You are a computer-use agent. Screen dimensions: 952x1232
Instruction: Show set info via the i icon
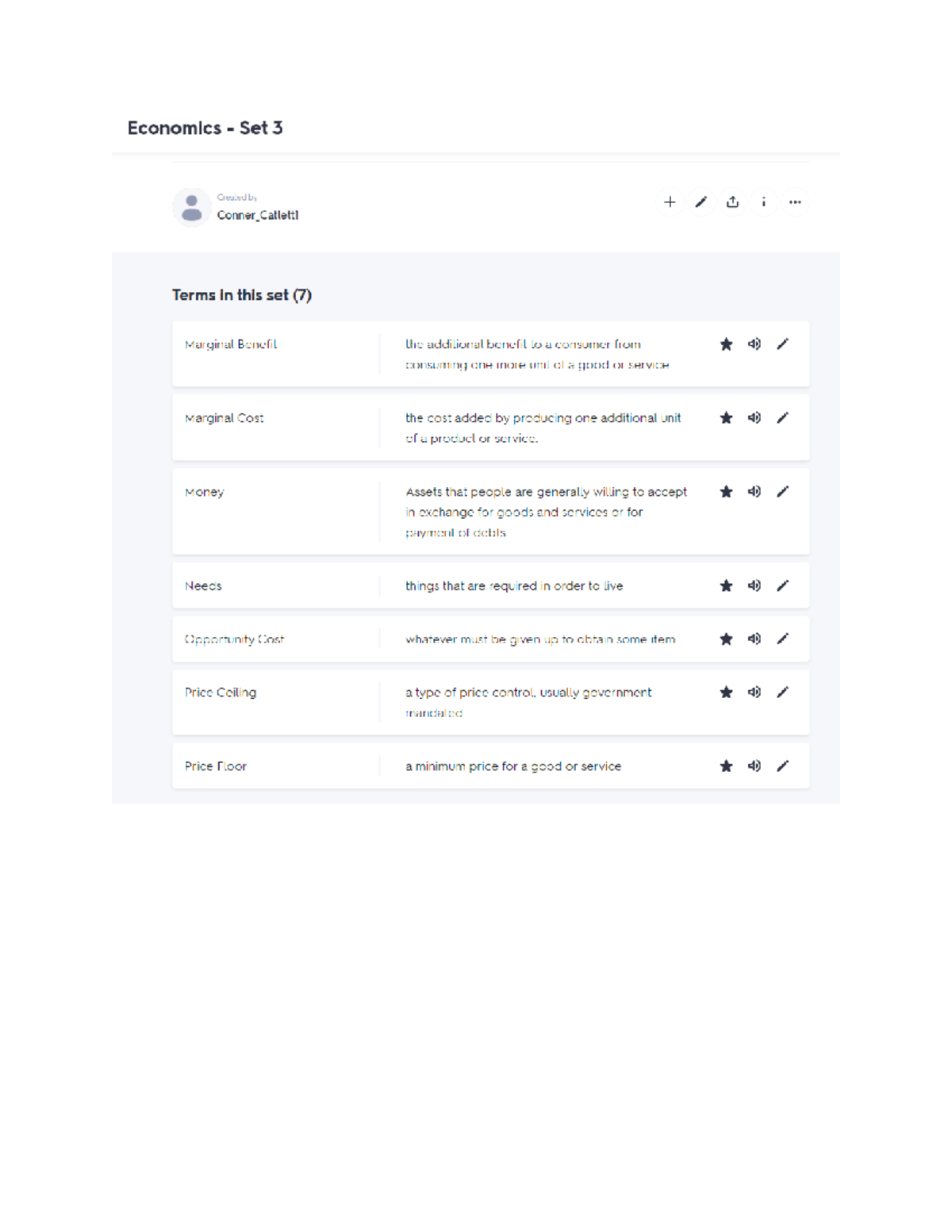point(763,202)
